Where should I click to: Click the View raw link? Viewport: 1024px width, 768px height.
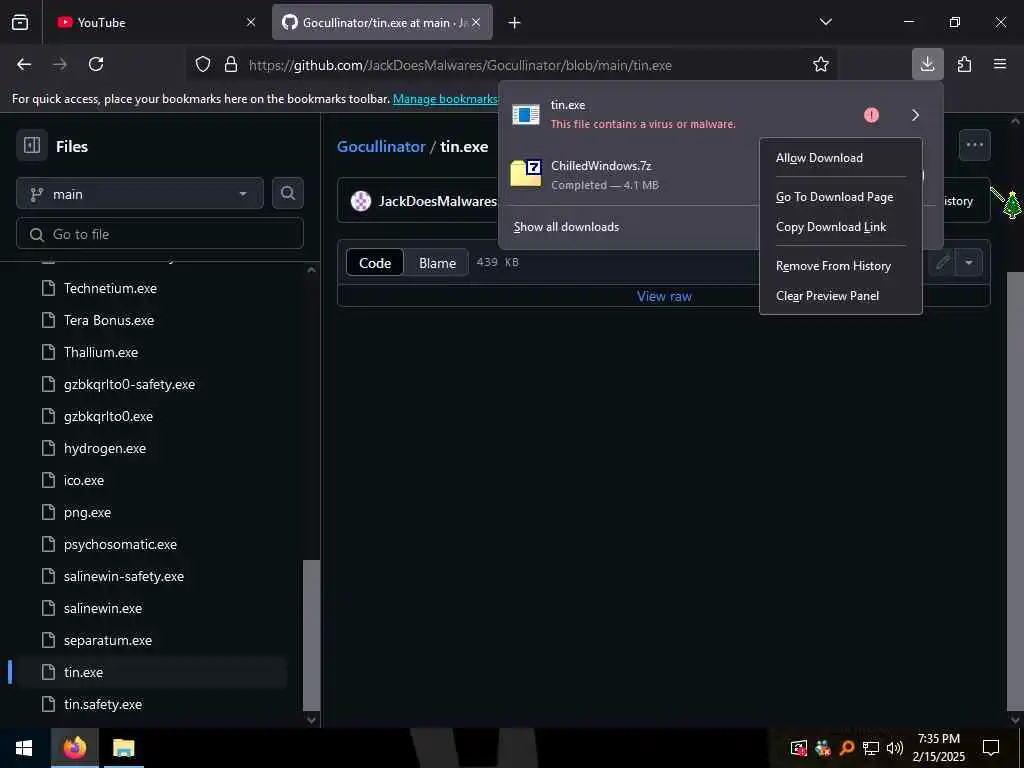pos(664,296)
